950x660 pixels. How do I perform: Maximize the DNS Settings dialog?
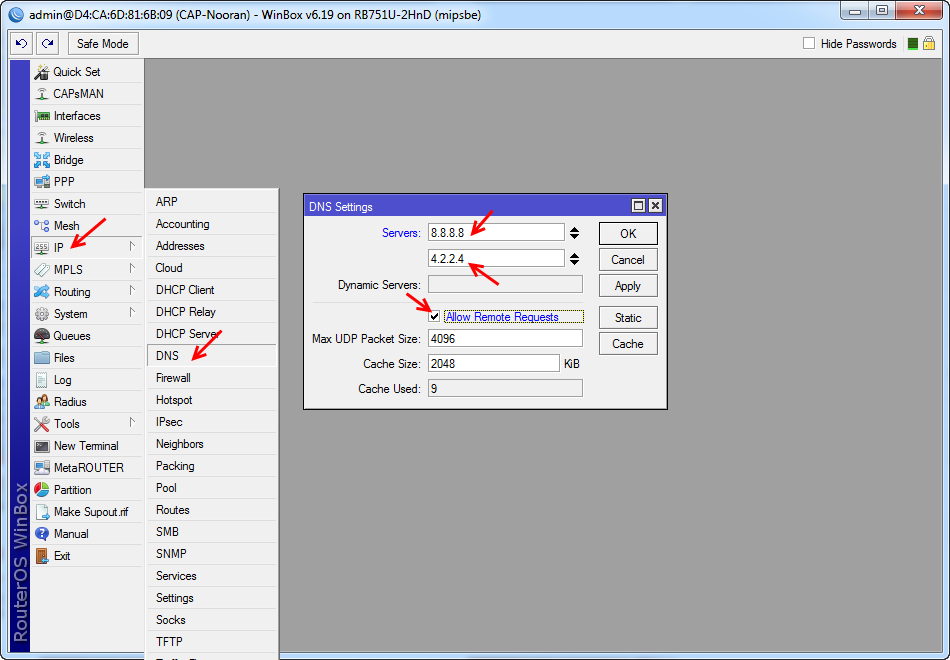coord(638,206)
